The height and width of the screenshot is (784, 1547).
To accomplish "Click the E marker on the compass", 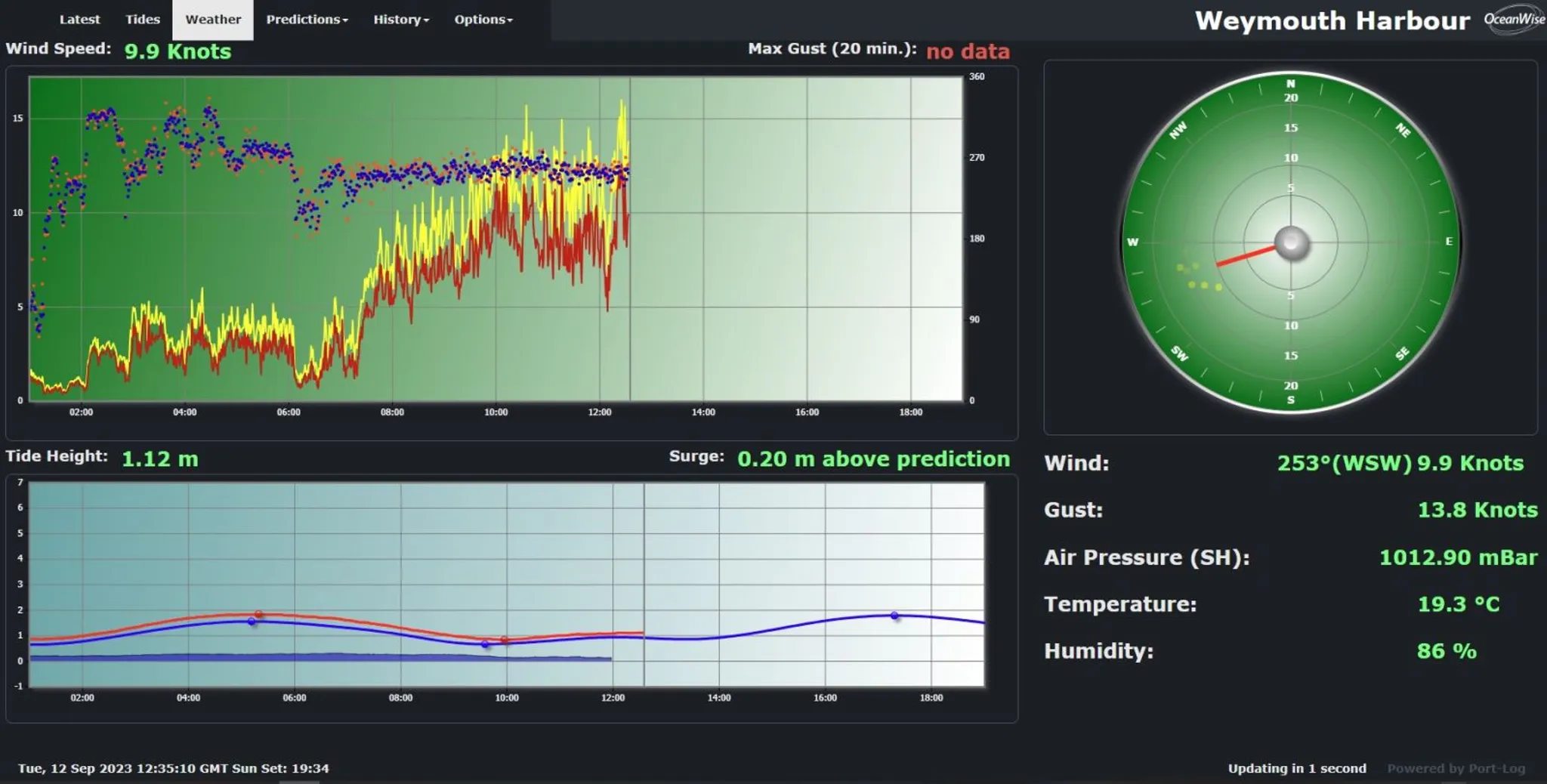I will 1449,242.
